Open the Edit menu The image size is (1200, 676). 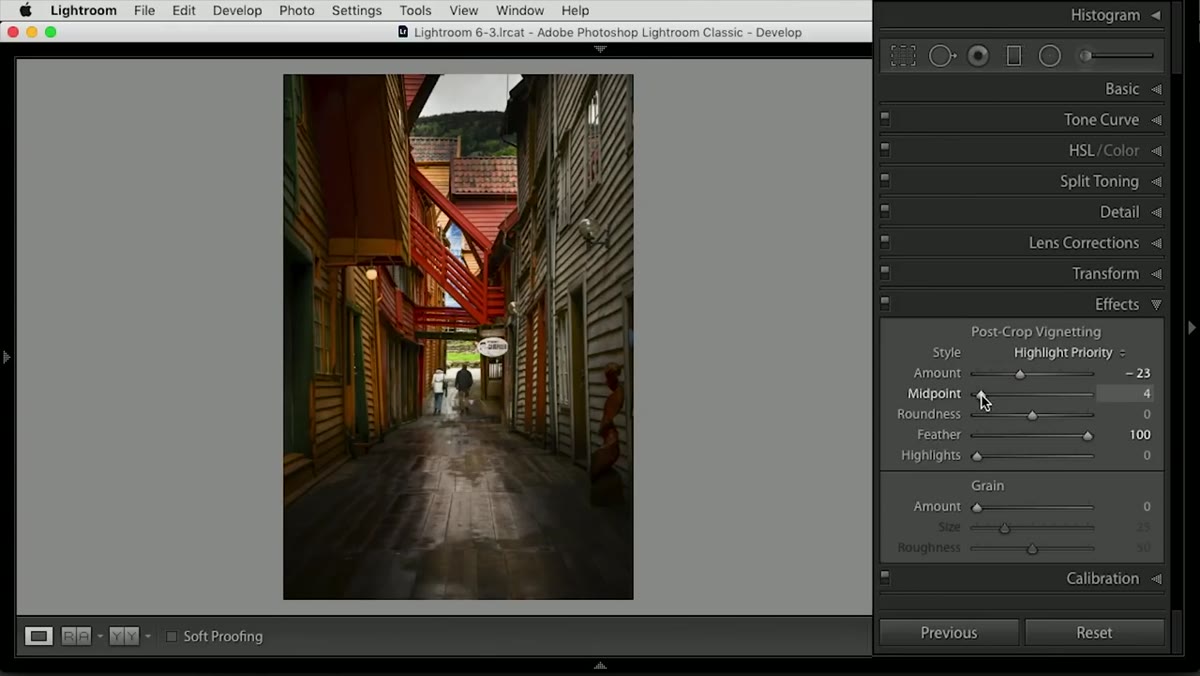tap(184, 10)
